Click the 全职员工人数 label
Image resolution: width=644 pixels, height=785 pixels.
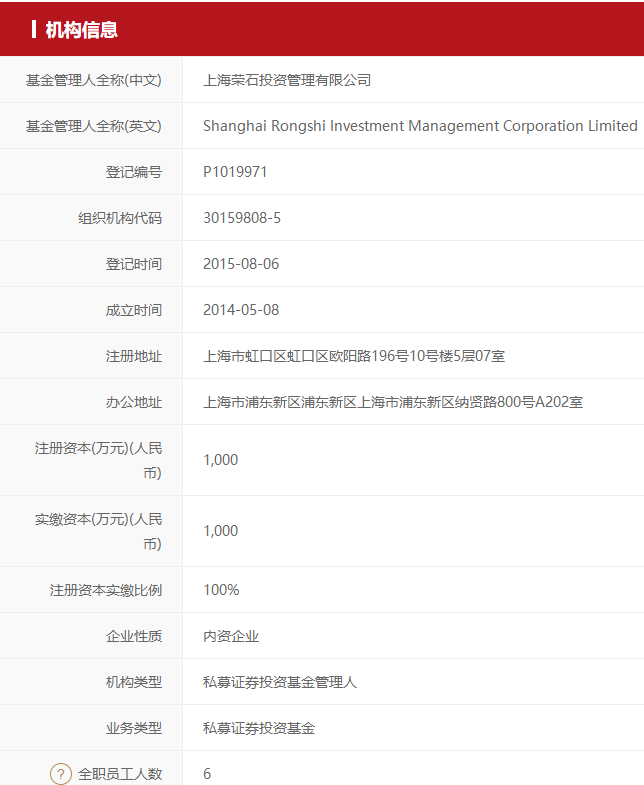tap(120, 774)
